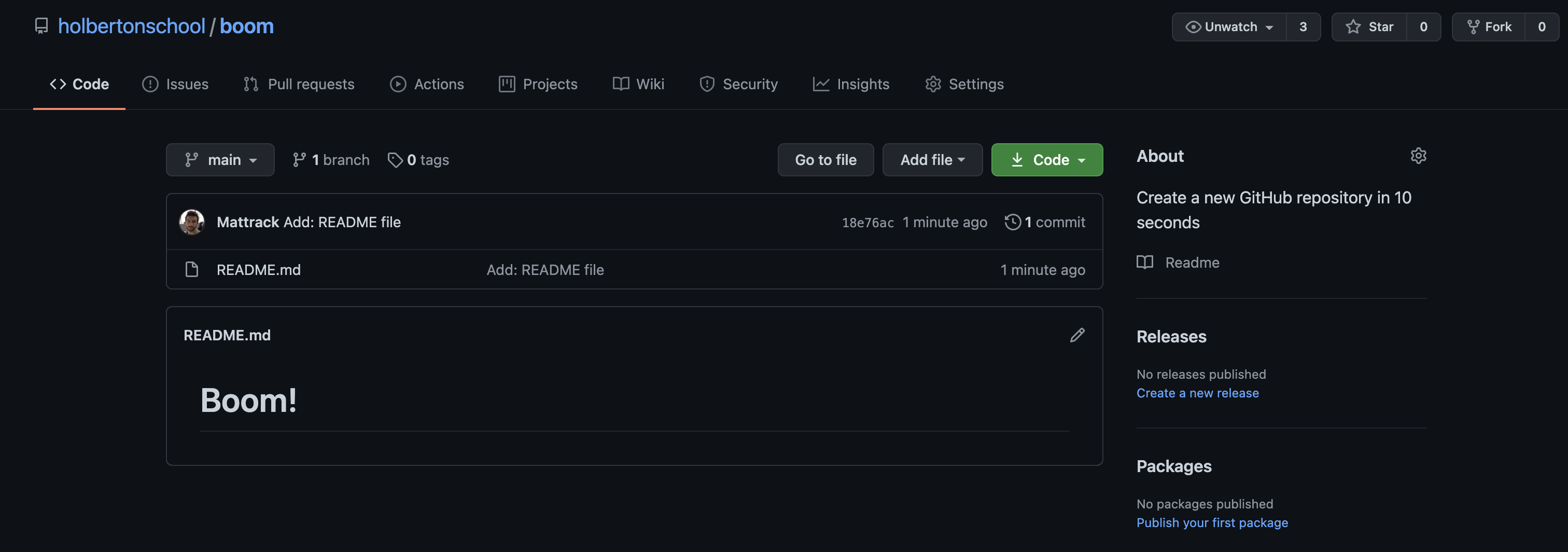1568x552 pixels.
Task: Click Mattrack's avatar thumbnail
Action: (x=192, y=223)
